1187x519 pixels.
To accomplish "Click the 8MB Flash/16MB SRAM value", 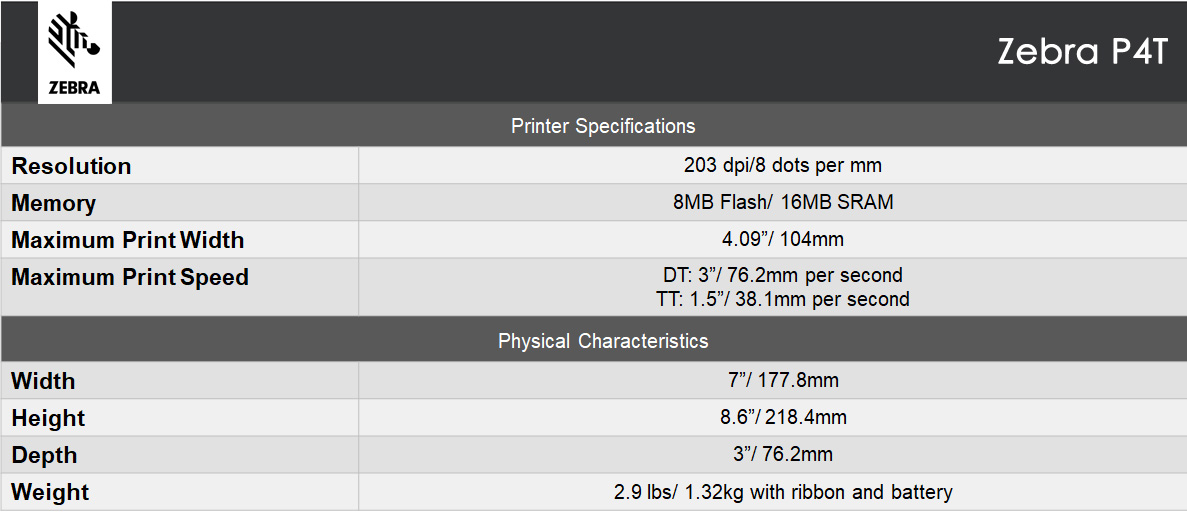I will tap(782, 202).
